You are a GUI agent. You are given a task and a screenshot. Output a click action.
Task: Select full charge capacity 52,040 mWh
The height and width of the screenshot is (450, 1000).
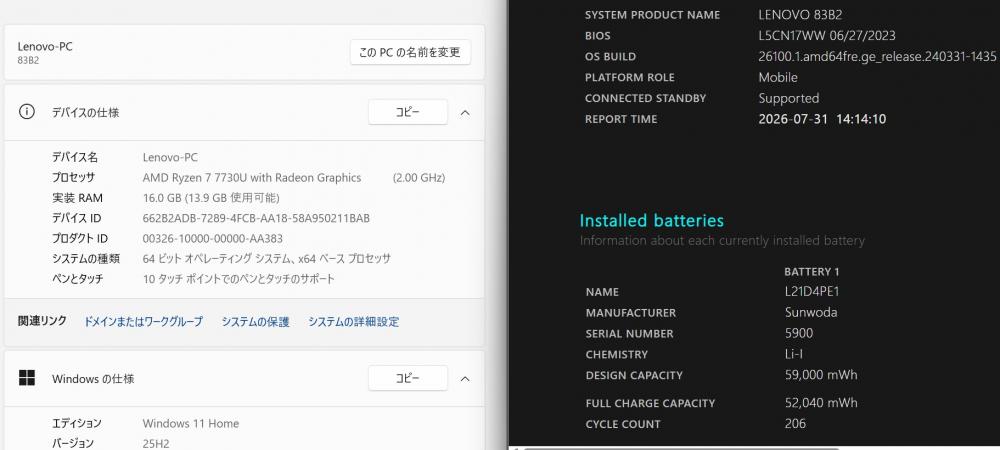click(x=821, y=403)
